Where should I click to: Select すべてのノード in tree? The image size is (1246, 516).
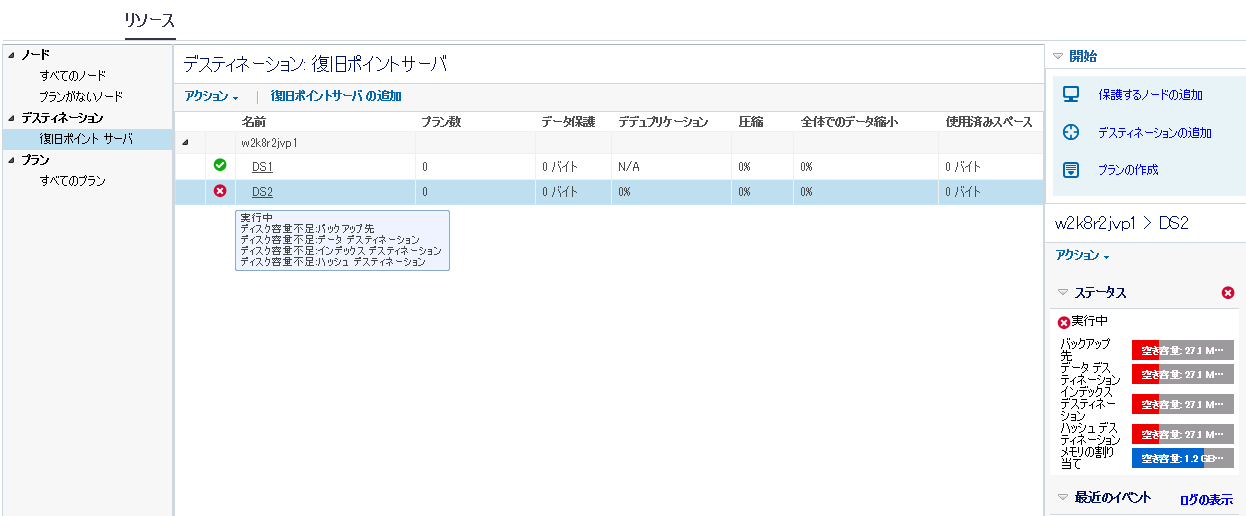(x=72, y=76)
